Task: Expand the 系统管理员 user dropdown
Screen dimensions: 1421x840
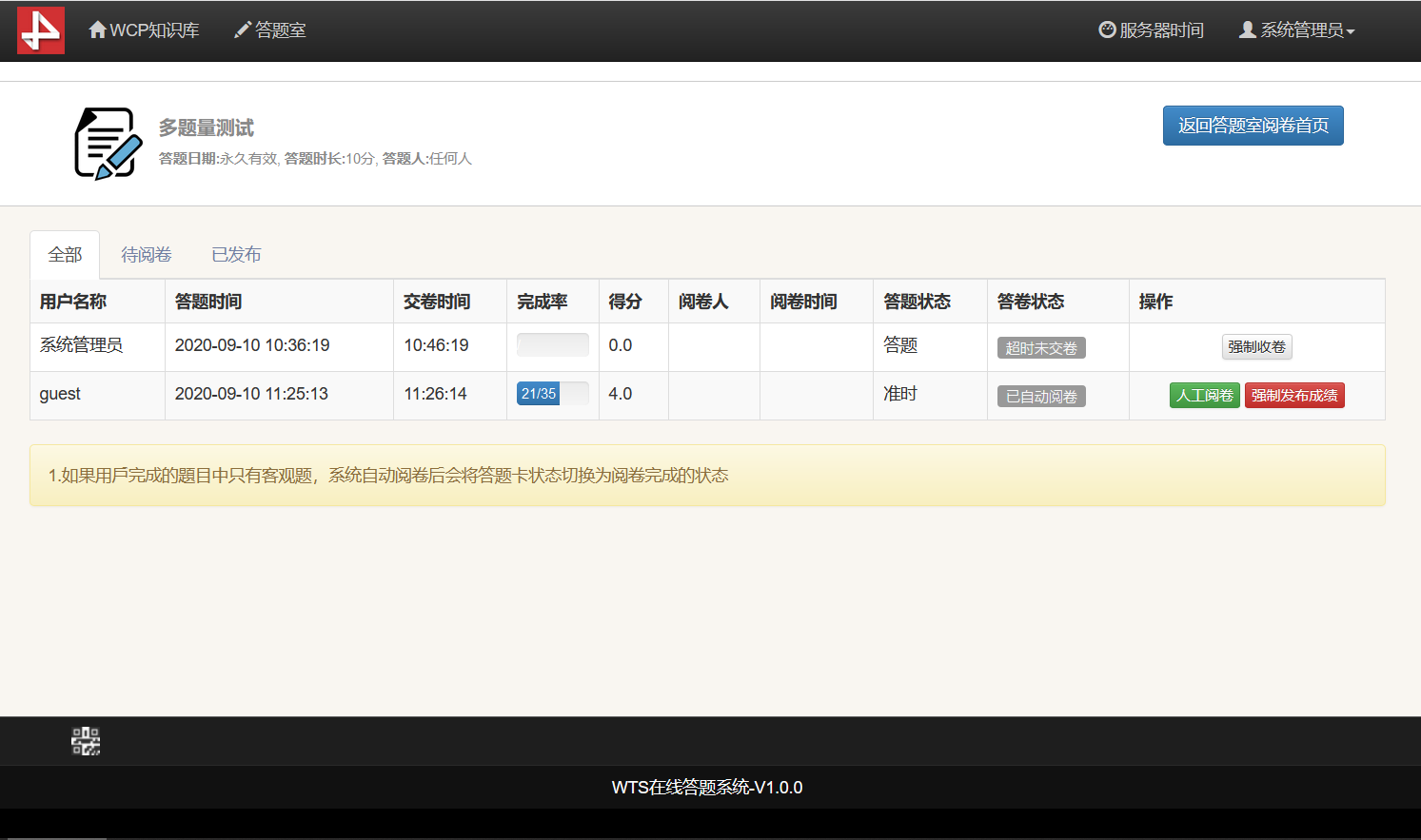Action: point(1296,30)
